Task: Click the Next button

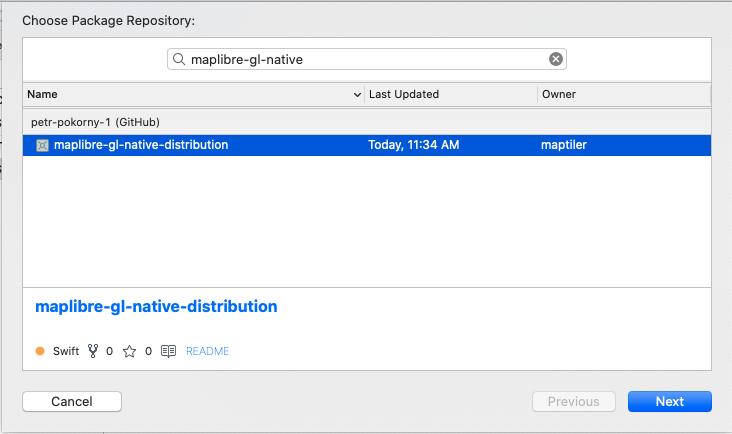Action: click(x=670, y=401)
